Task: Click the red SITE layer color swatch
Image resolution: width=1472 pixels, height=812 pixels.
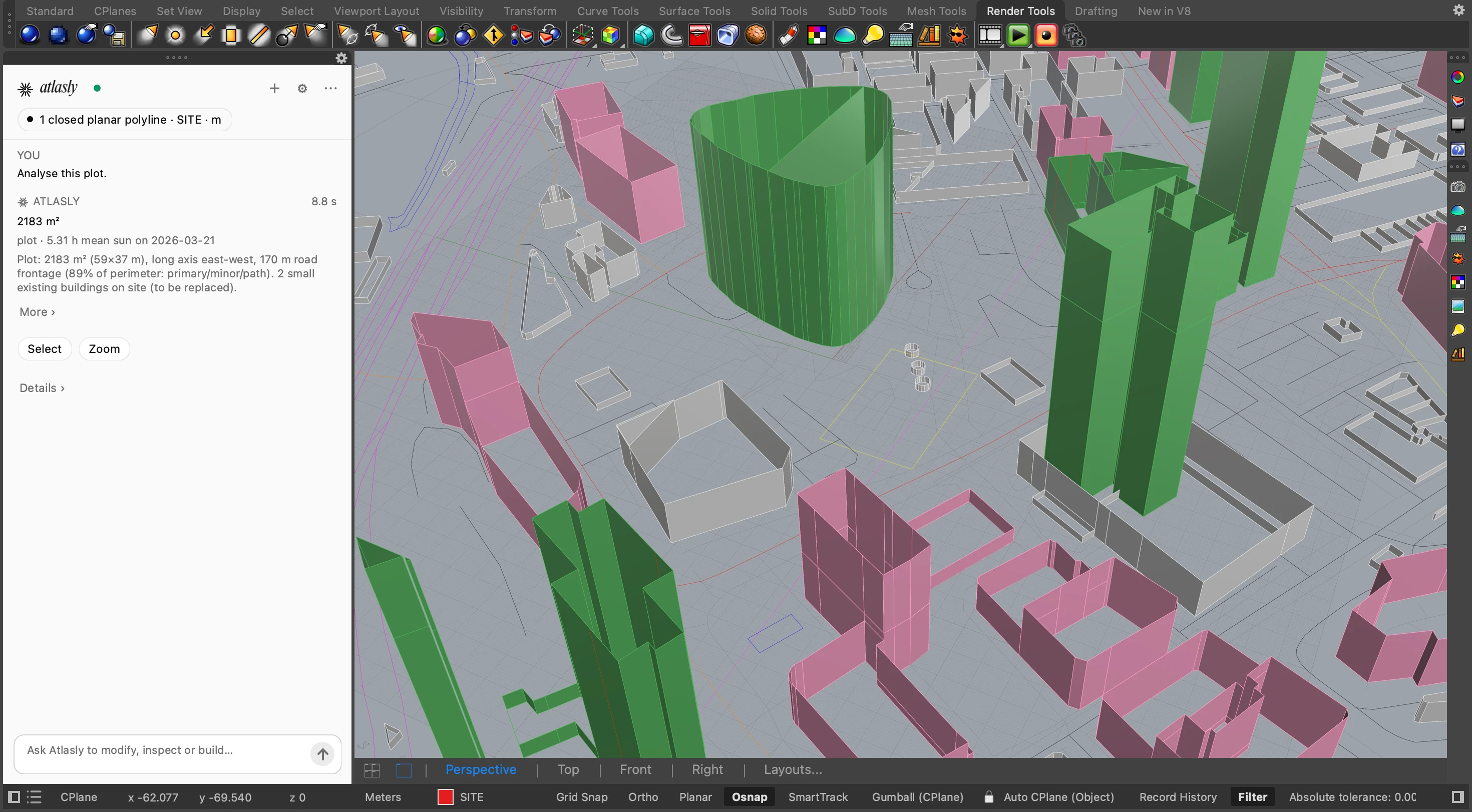Action: point(445,797)
